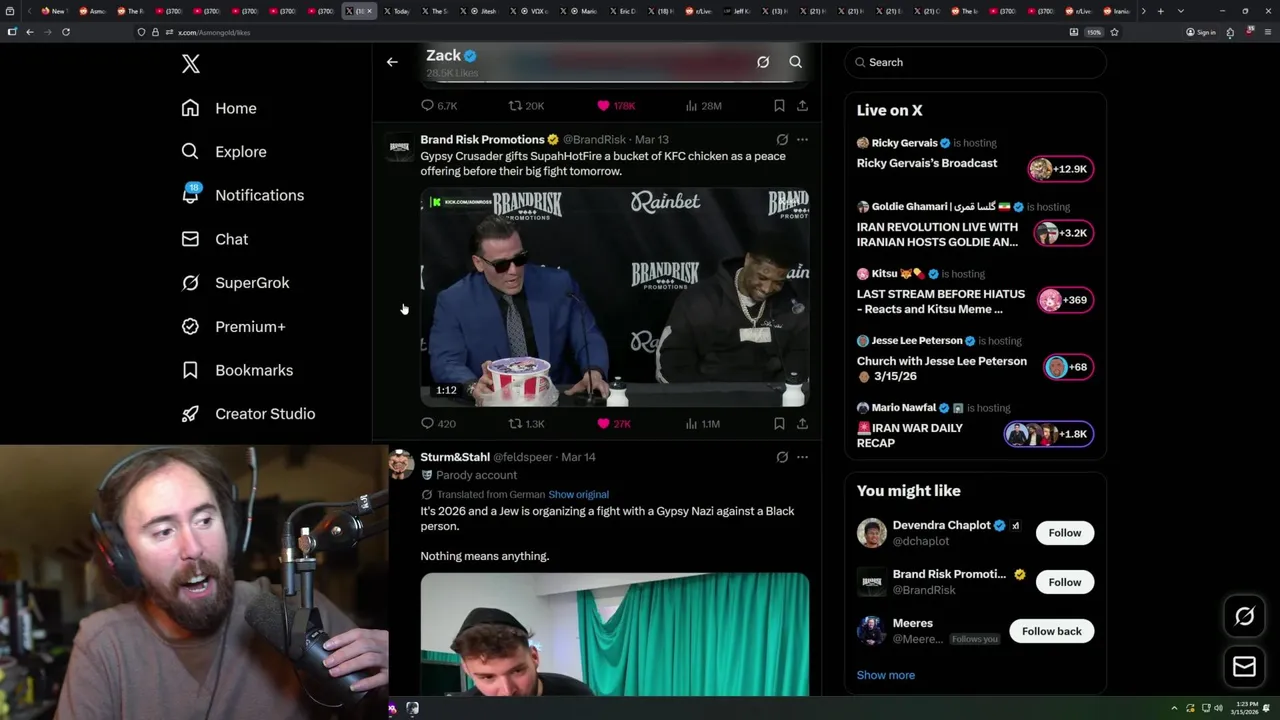1280x720 pixels.
Task: Bookmark the Brand Risk Promotions post
Action: coord(779,424)
